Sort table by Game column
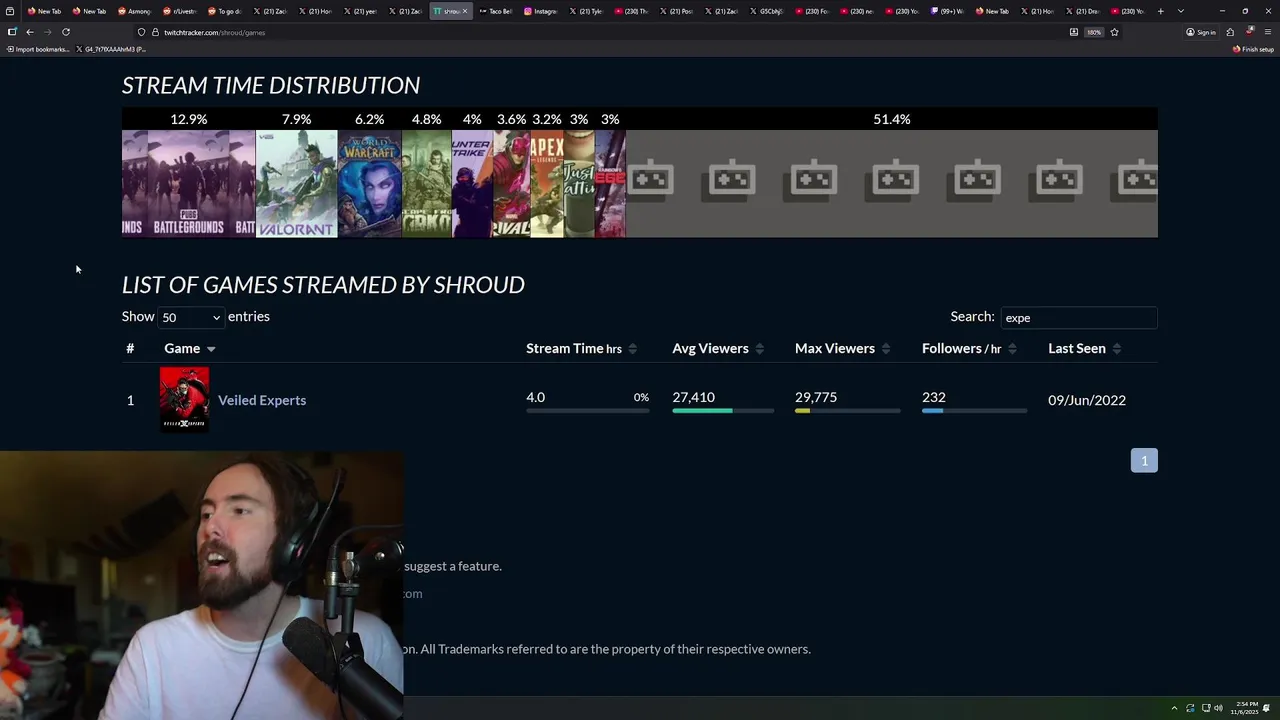Screen dimensions: 1280x720 pyautogui.click(x=190, y=348)
